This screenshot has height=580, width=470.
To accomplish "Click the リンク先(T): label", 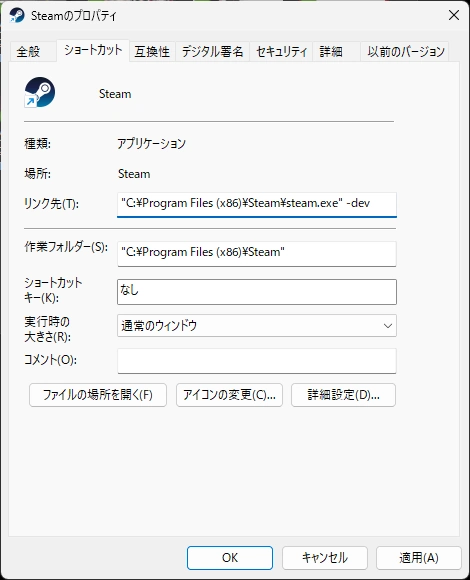I will (x=51, y=203).
